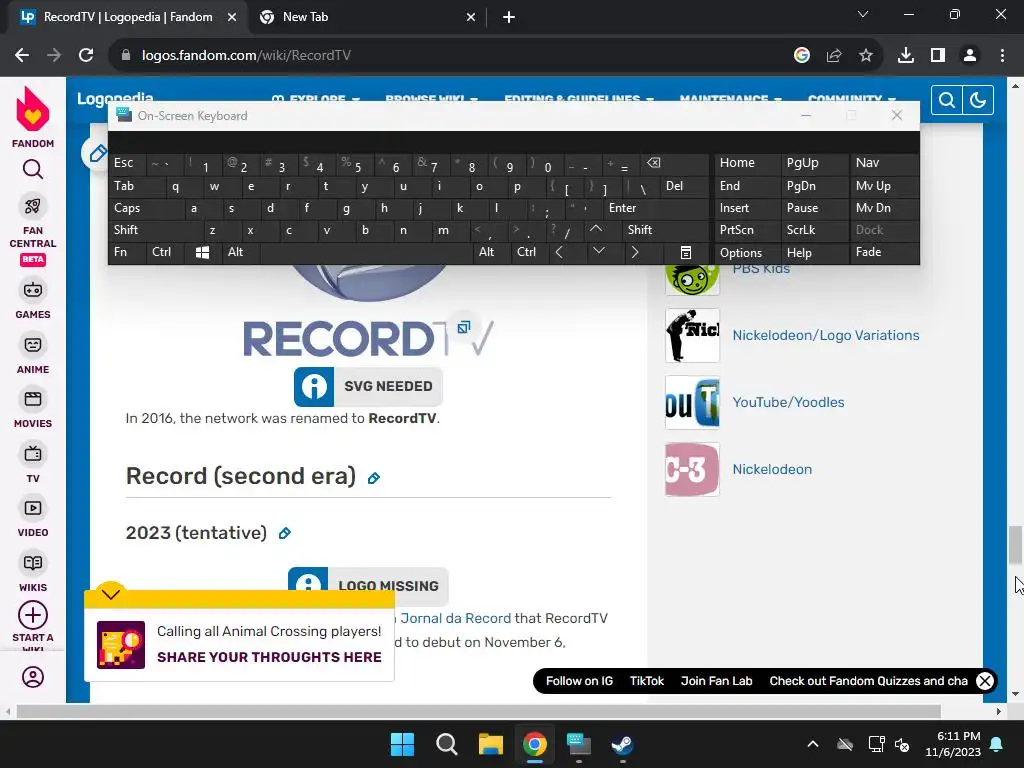
Task: Open Nickelodeon/Logo Variations link
Action: (x=826, y=335)
